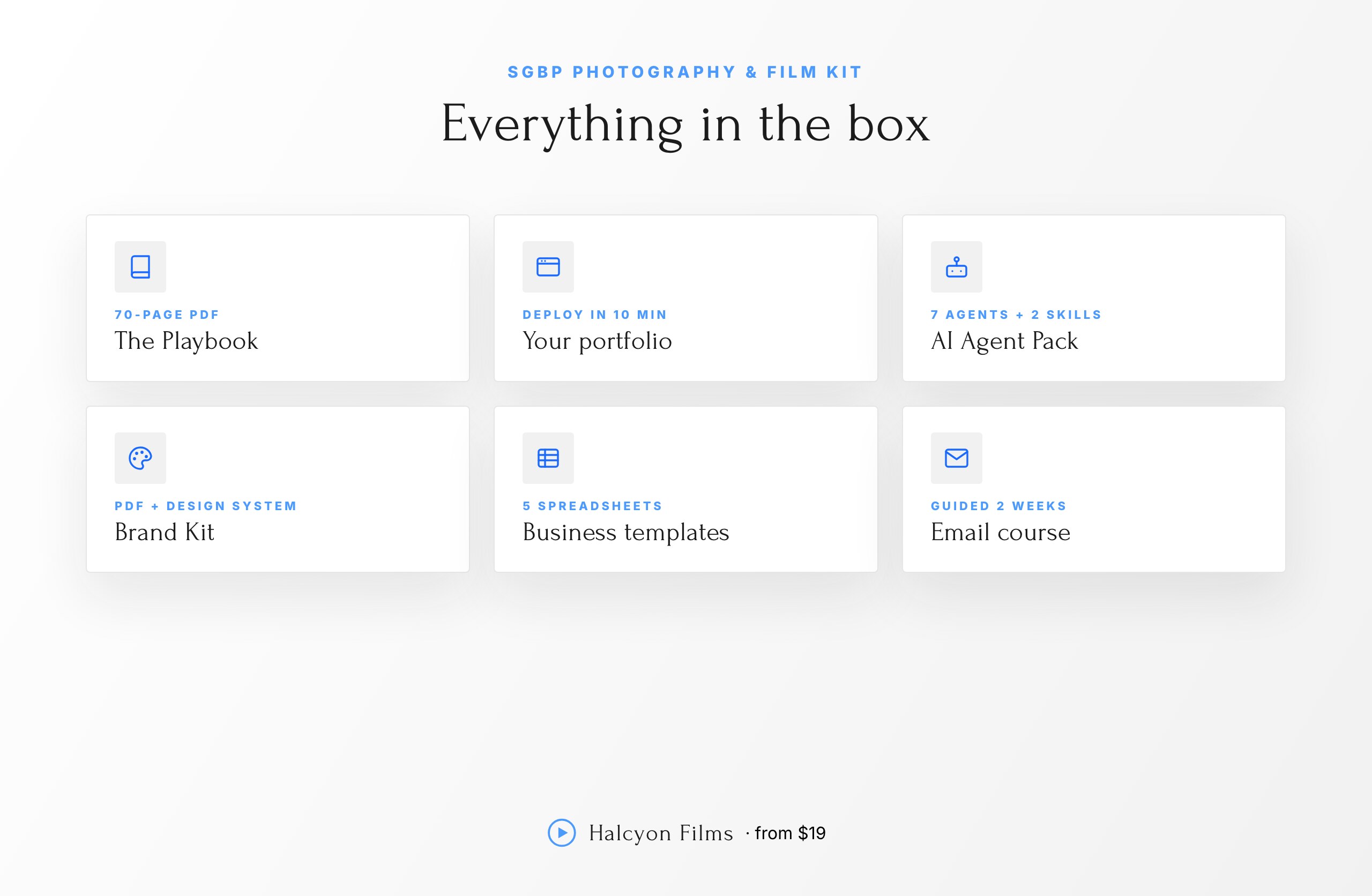Image resolution: width=1372 pixels, height=896 pixels.
Task: Open the Email course card title
Action: [1001, 532]
